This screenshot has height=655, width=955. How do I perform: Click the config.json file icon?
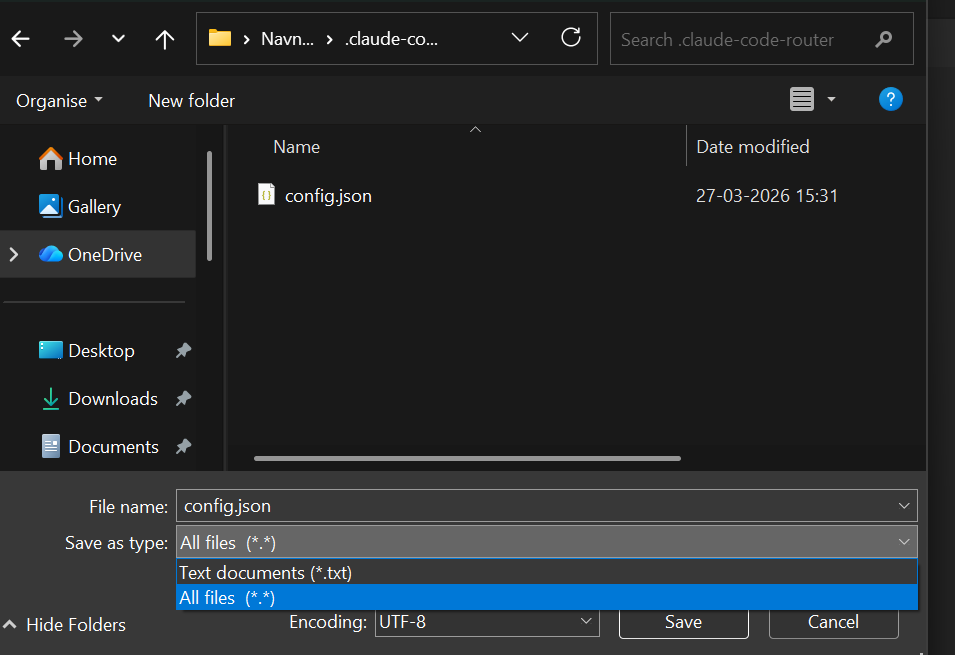(266, 195)
